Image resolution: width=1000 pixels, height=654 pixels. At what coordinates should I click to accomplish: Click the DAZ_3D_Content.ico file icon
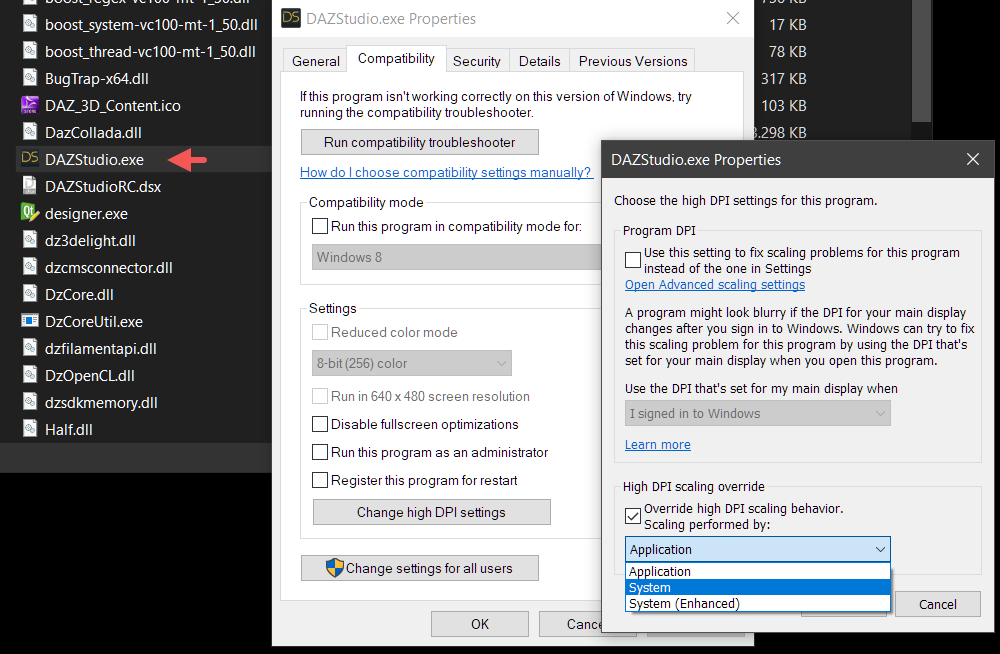coord(30,105)
